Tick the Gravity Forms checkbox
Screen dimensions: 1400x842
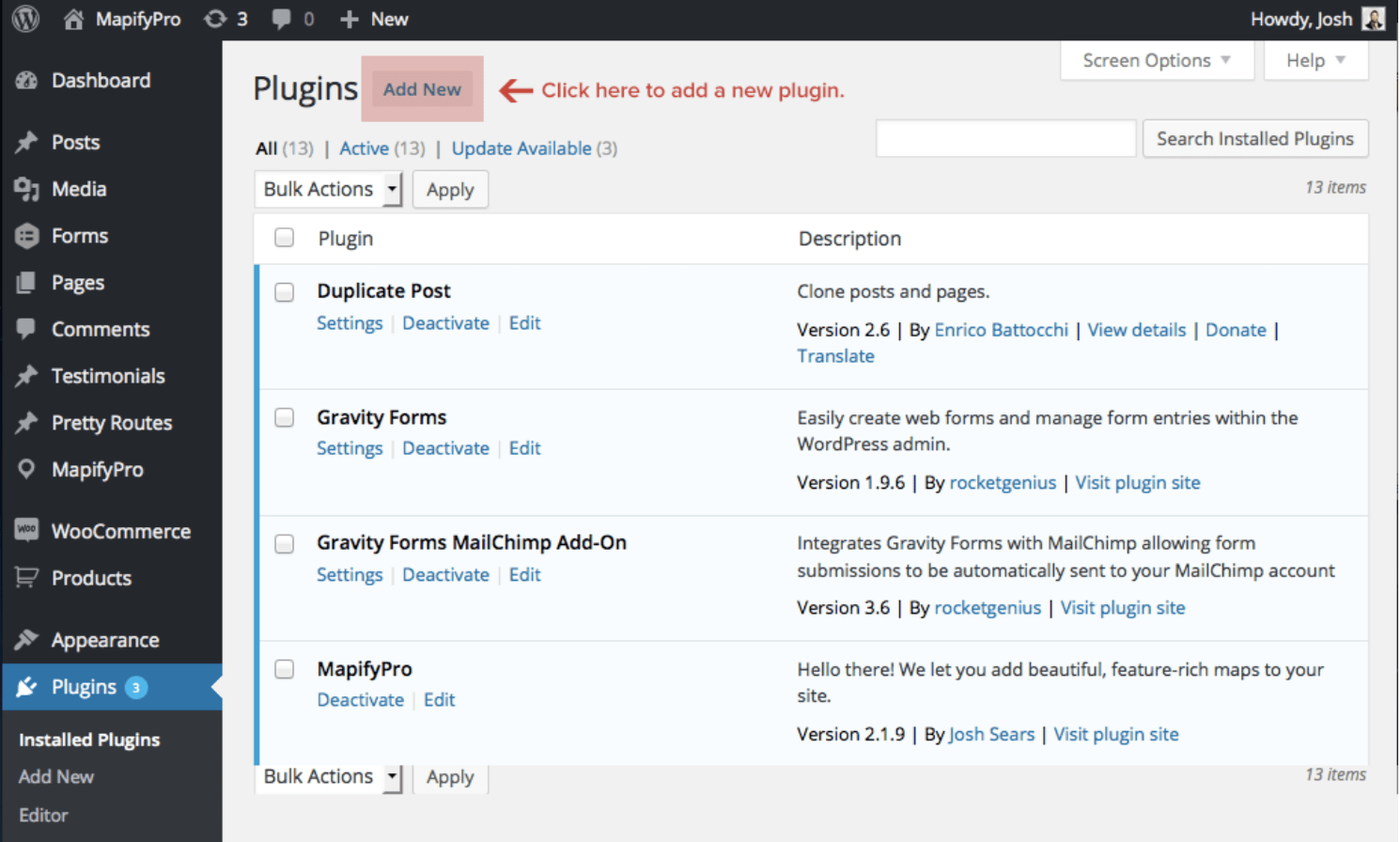[284, 417]
